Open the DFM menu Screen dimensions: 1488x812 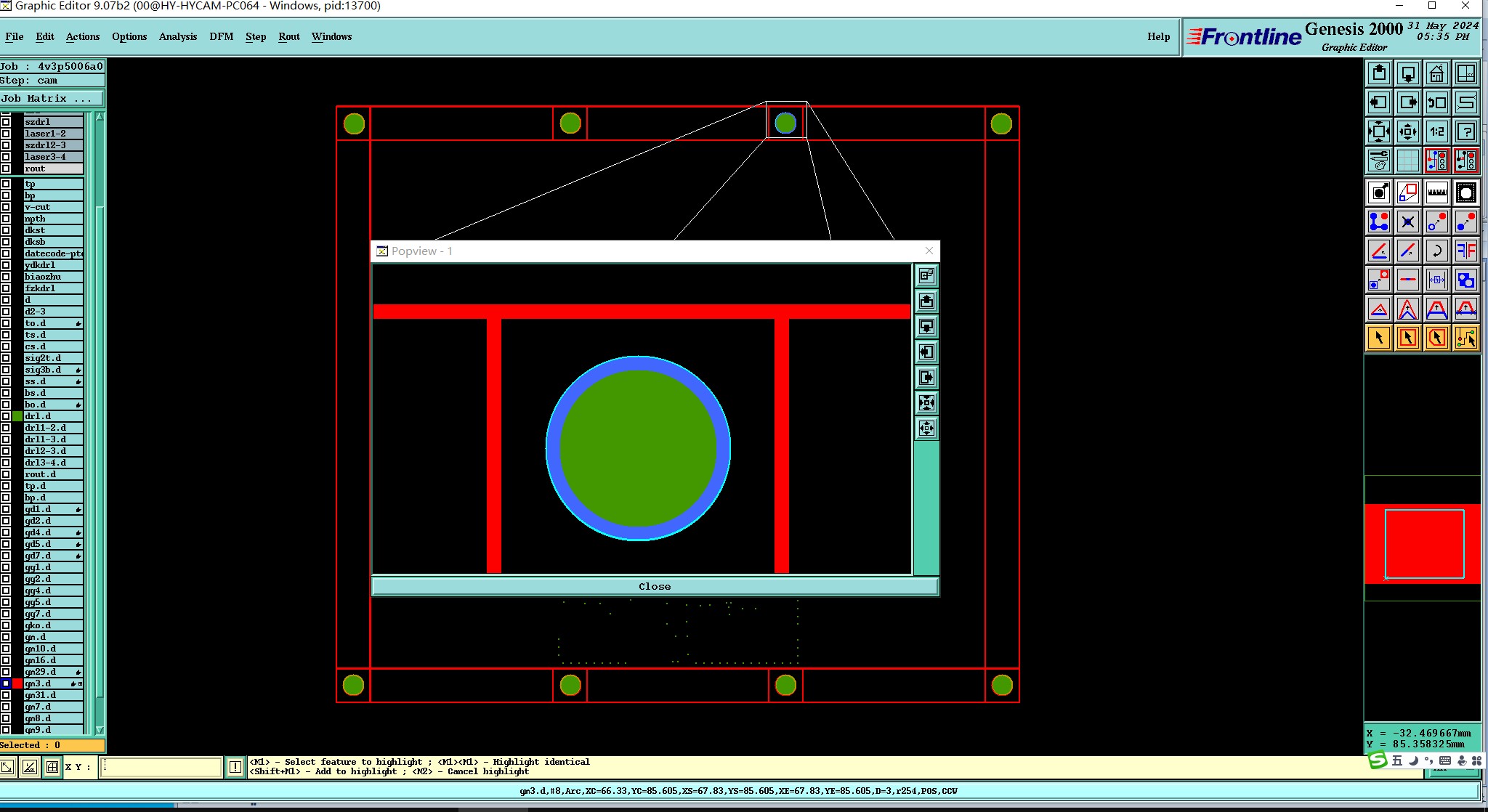222,36
